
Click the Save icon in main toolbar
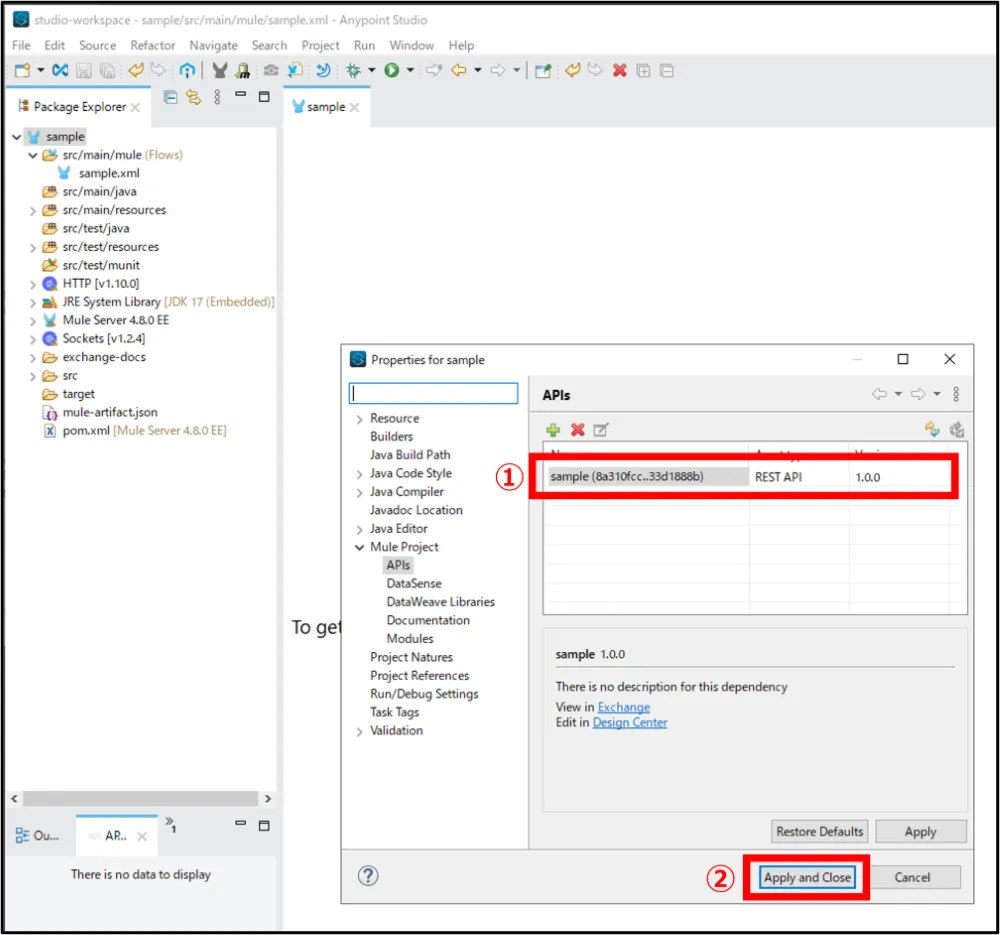point(84,71)
